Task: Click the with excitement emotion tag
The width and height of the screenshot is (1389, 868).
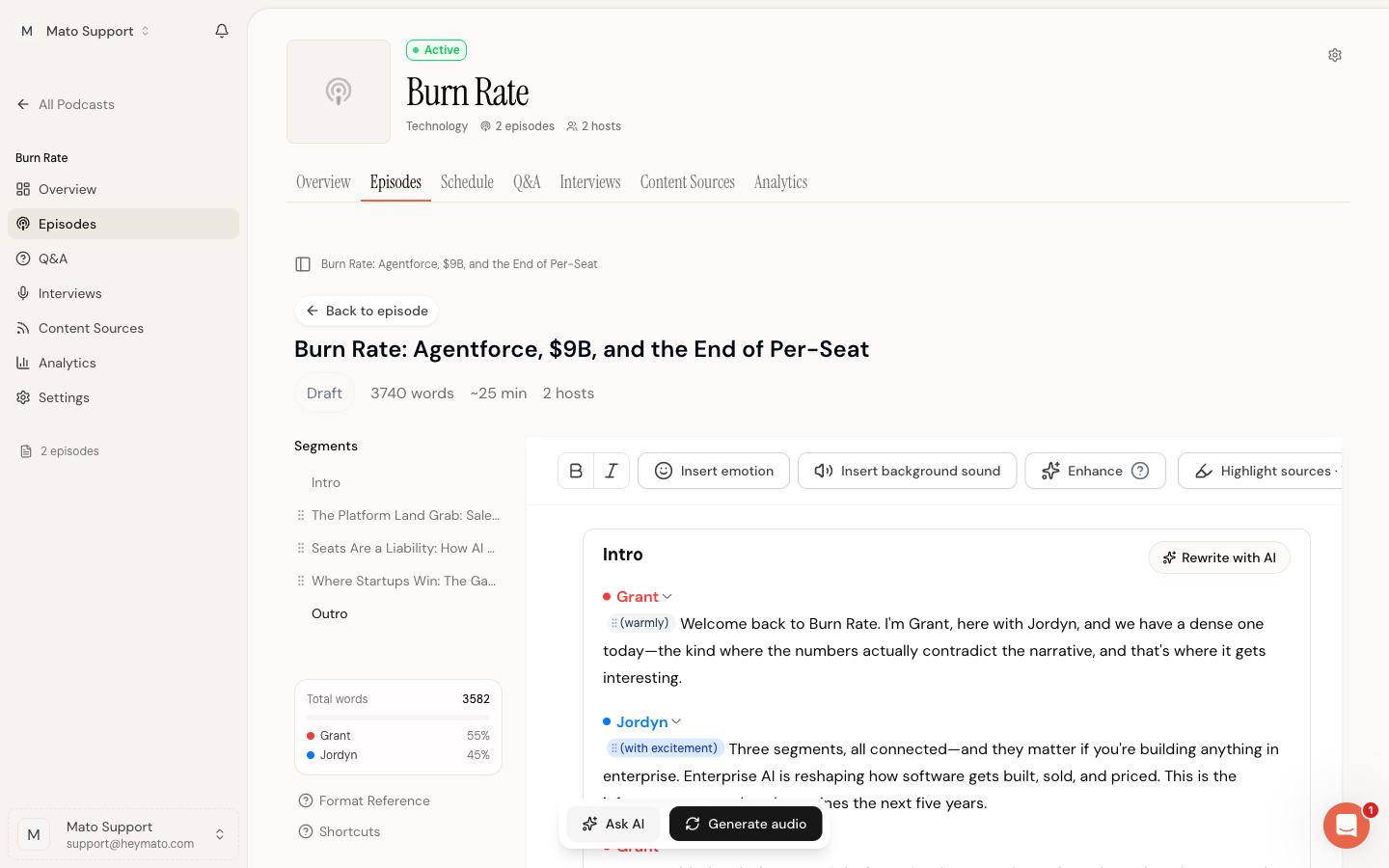Action: 665,748
